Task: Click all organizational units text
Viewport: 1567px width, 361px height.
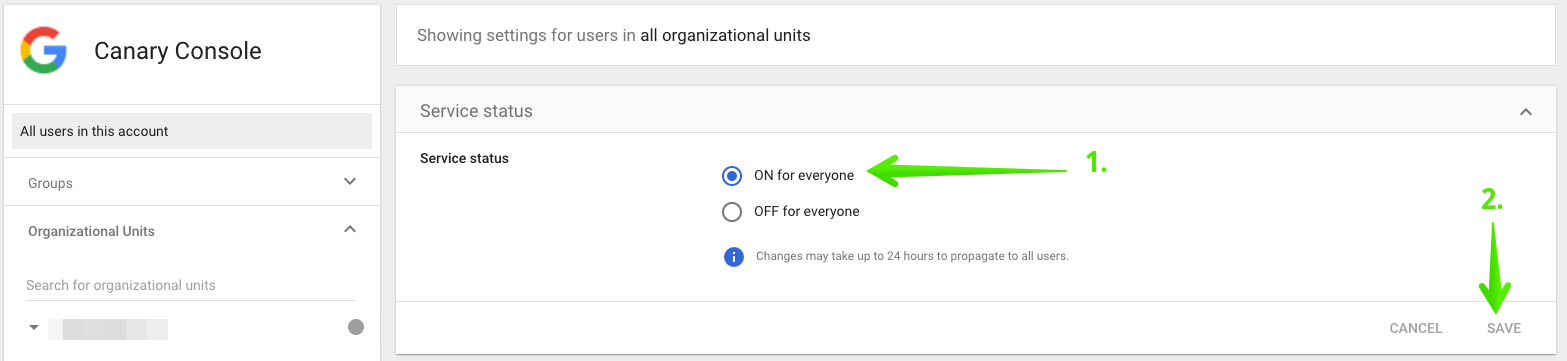Action: coord(725,35)
